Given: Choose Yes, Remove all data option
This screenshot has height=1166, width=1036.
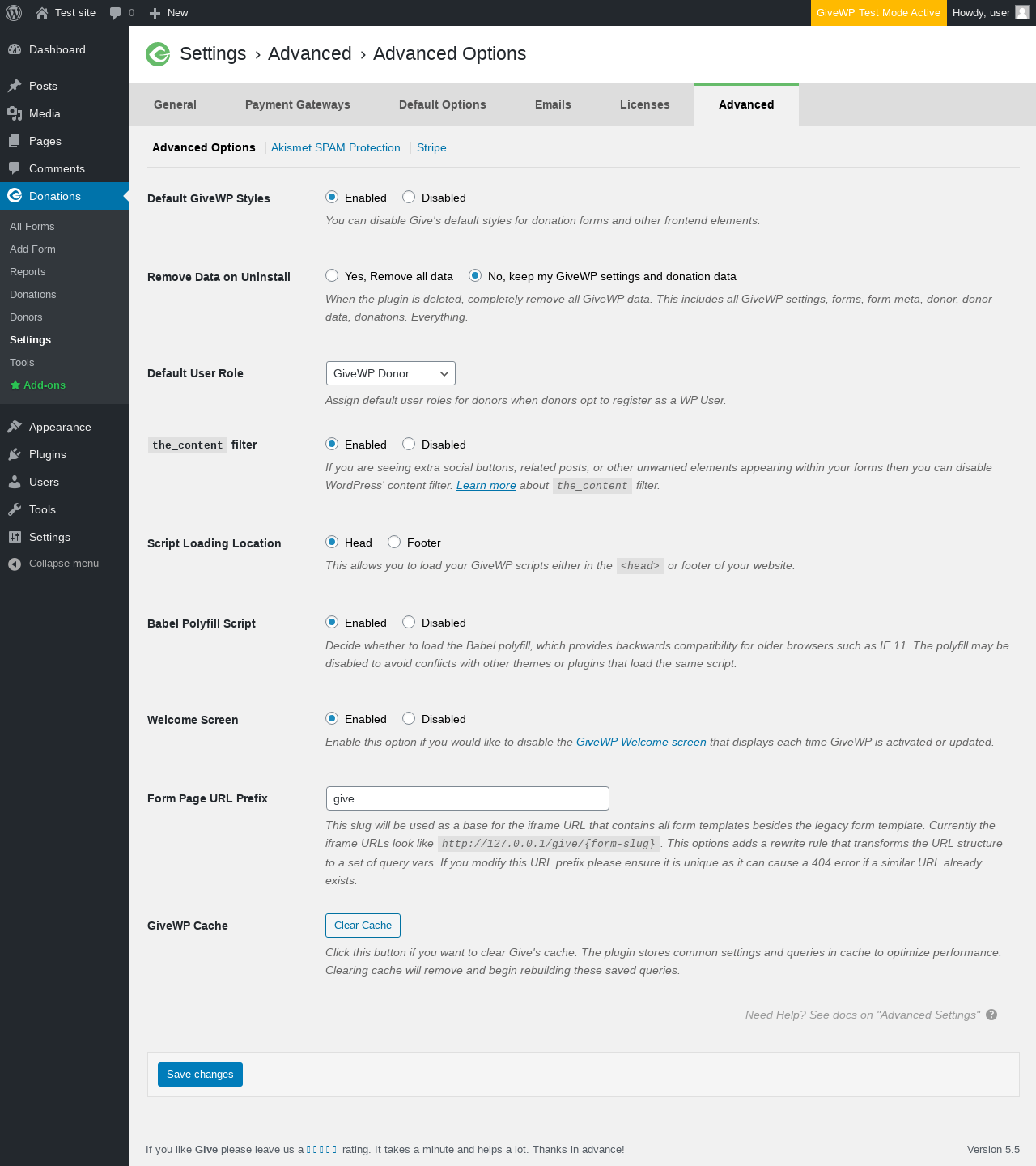Looking at the screenshot, I should 332,275.
